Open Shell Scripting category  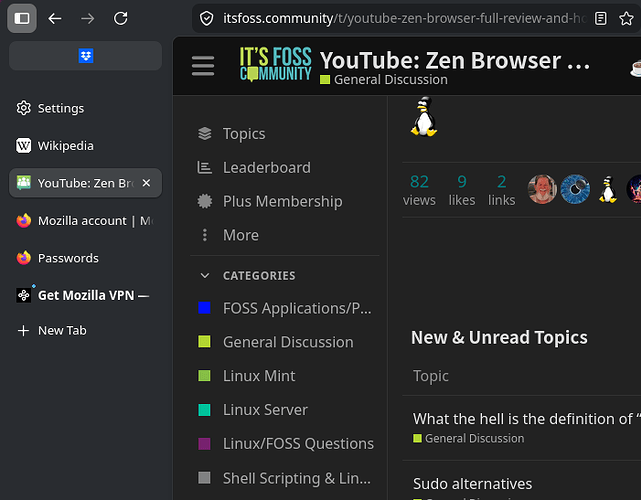[285, 478]
